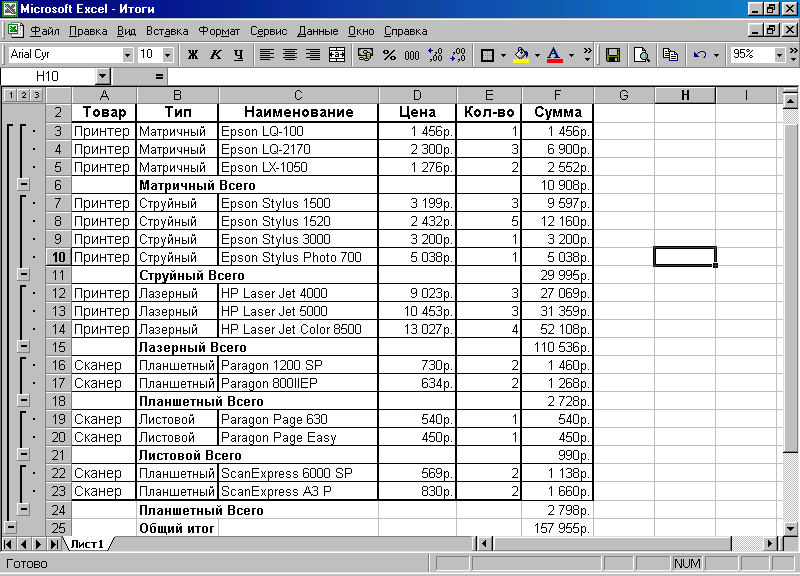Open the Правка menu

[88, 31]
